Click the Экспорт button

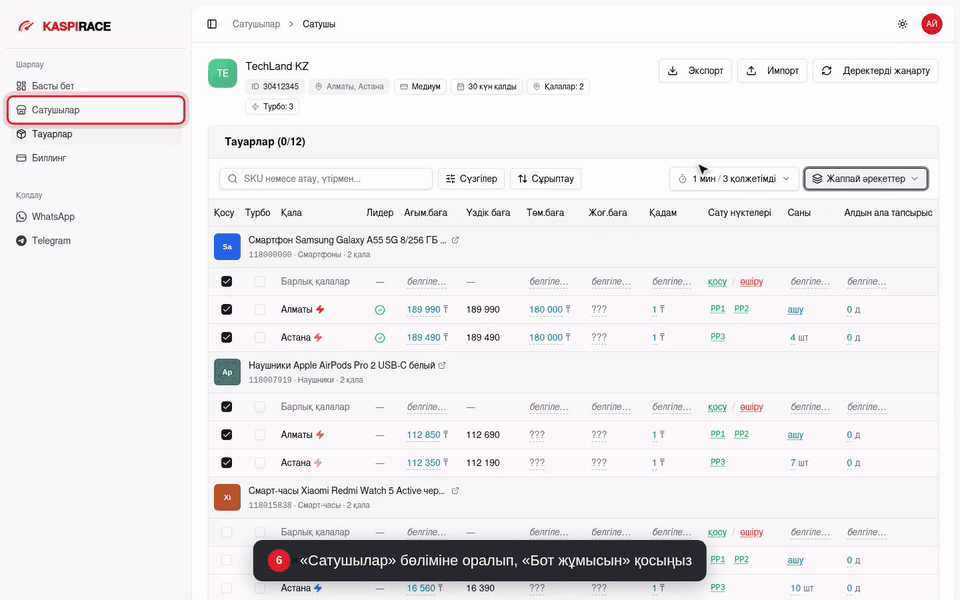coord(695,70)
